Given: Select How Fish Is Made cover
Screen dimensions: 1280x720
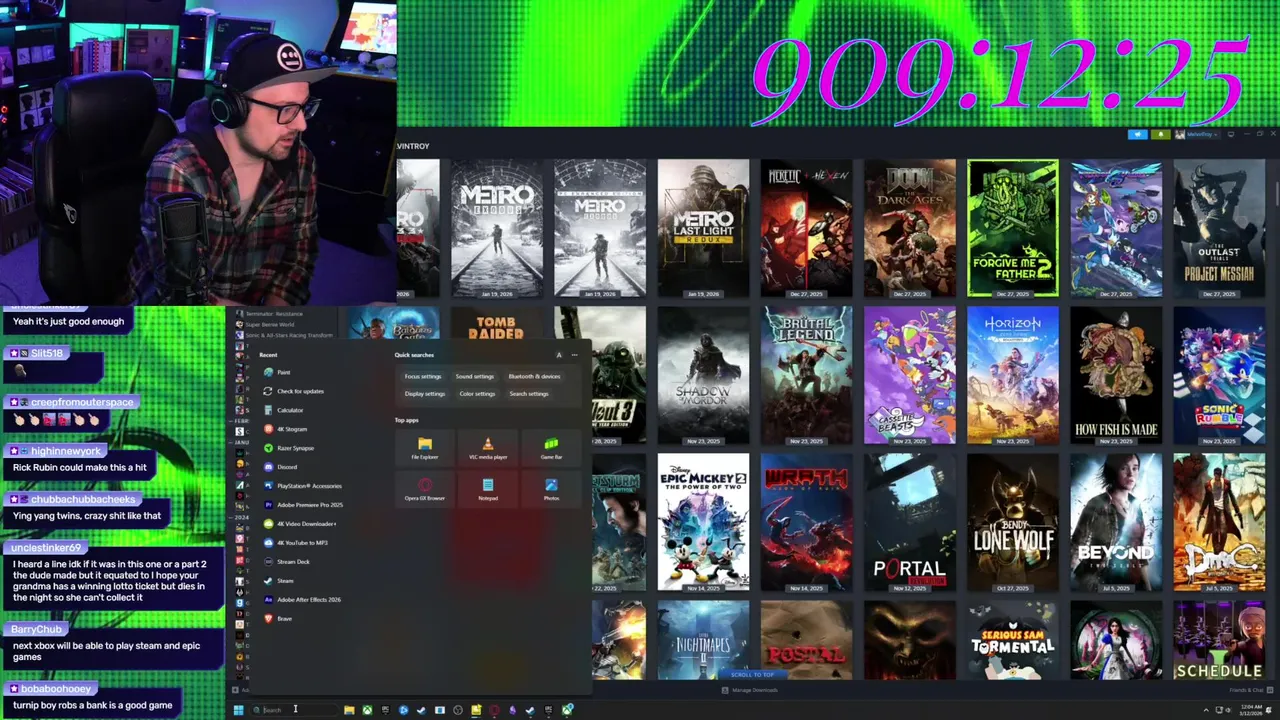Looking at the screenshot, I should point(1116,375).
